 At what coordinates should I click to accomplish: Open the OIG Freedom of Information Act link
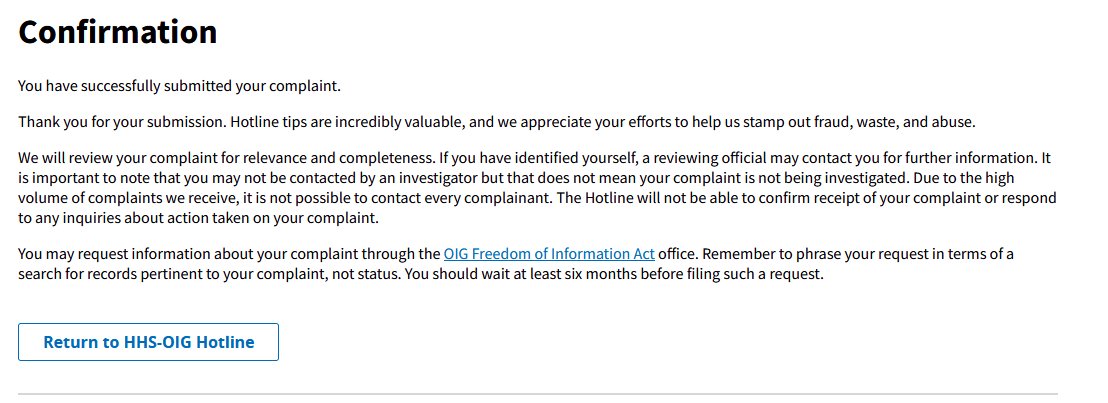pyautogui.click(x=549, y=254)
